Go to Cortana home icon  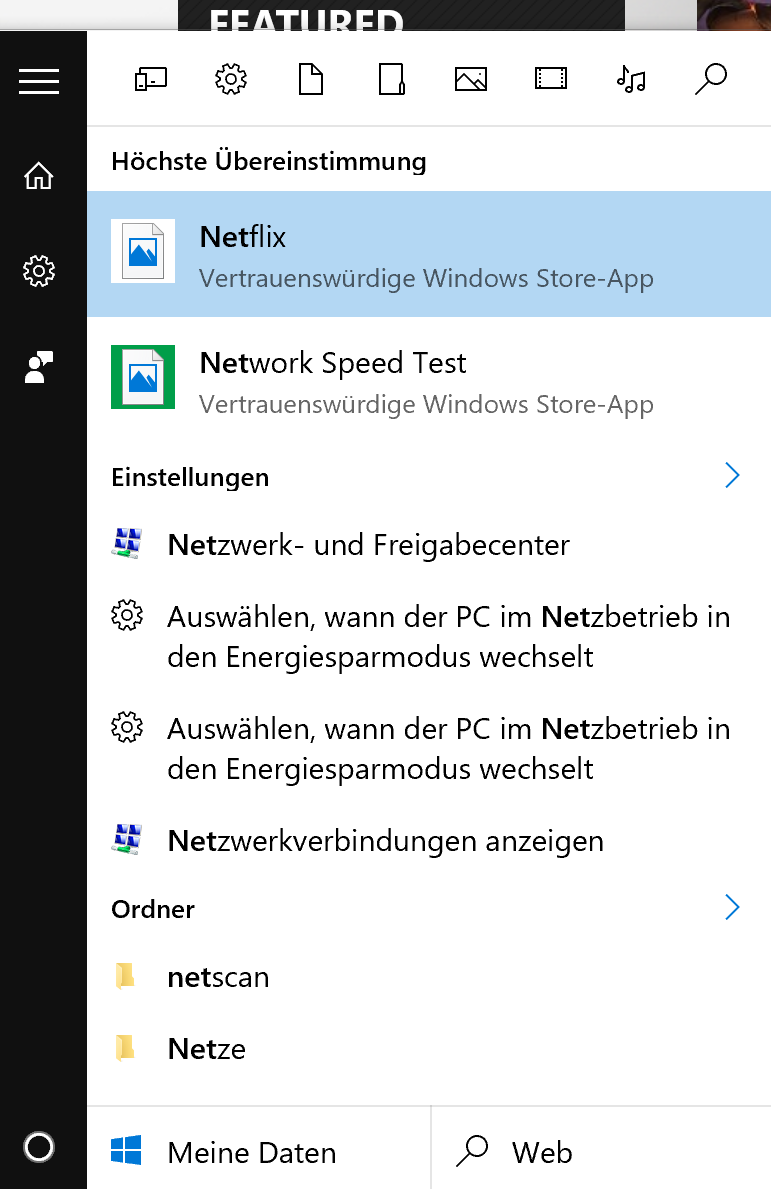click(x=39, y=176)
